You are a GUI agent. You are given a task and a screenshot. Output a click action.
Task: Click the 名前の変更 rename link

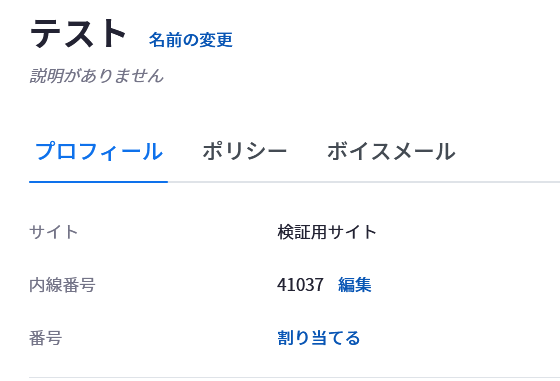click(191, 40)
